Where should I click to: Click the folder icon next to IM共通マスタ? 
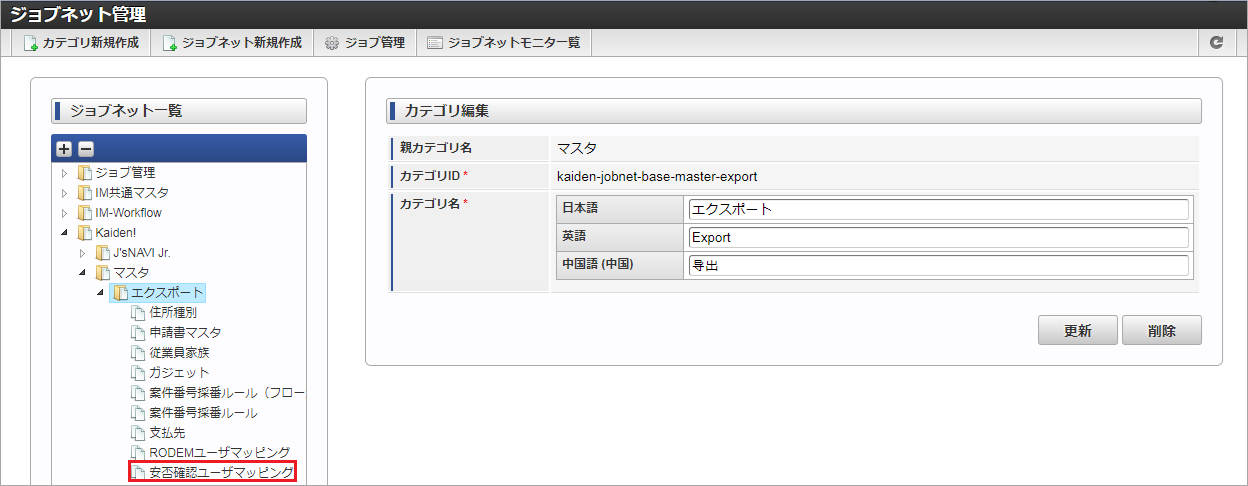pos(84,193)
